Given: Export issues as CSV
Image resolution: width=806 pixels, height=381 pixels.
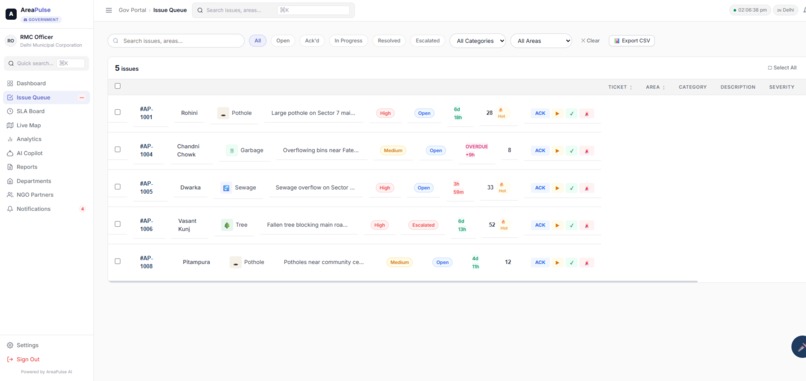Looking at the screenshot, I should pyautogui.click(x=632, y=41).
